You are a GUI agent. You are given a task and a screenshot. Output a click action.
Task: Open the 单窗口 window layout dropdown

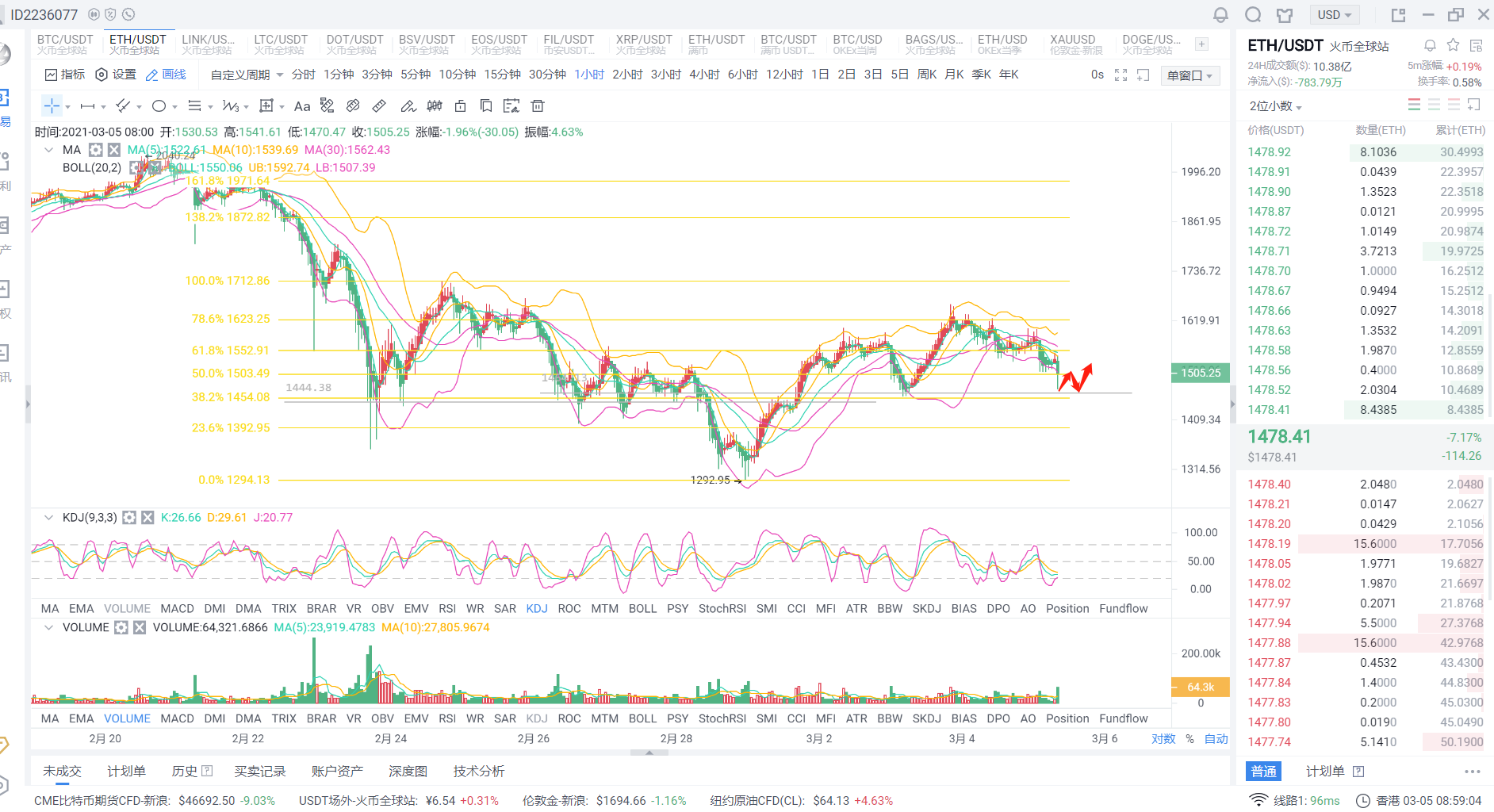pyautogui.click(x=1189, y=75)
